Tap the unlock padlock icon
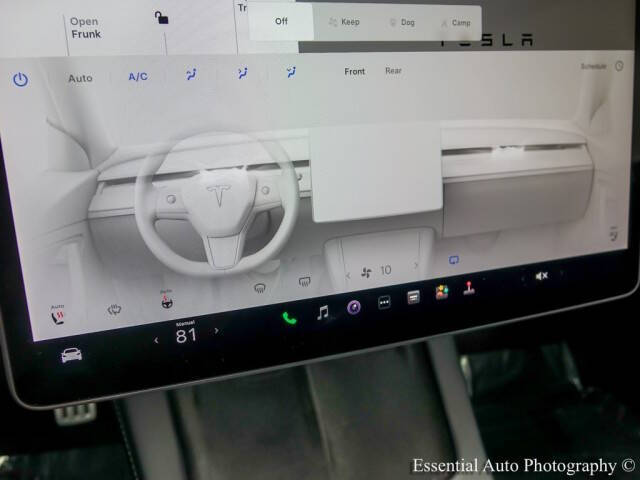The height and width of the screenshot is (480, 640). click(161, 17)
